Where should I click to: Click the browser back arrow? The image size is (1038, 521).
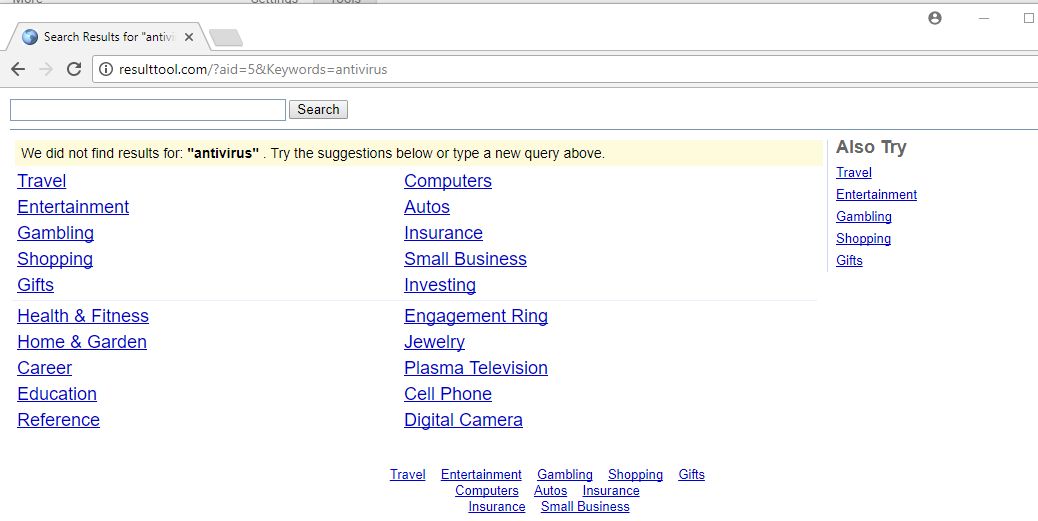point(17,69)
